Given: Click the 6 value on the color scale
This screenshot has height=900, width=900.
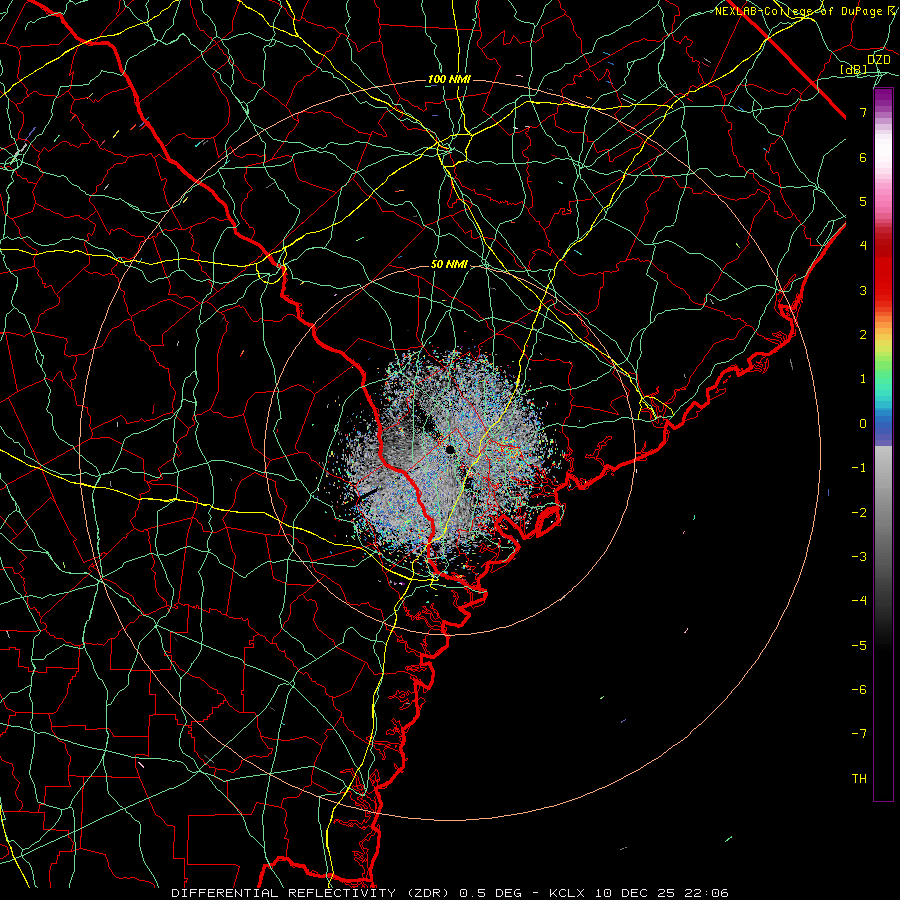Looking at the screenshot, I should [x=863, y=157].
